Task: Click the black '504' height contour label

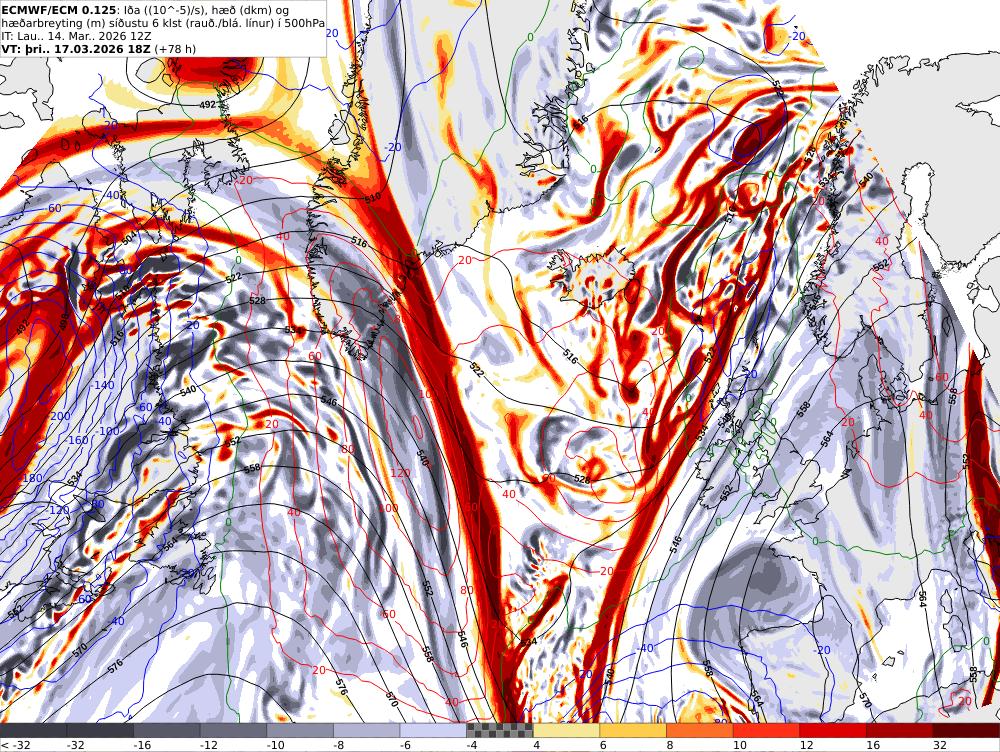Action: (129, 239)
